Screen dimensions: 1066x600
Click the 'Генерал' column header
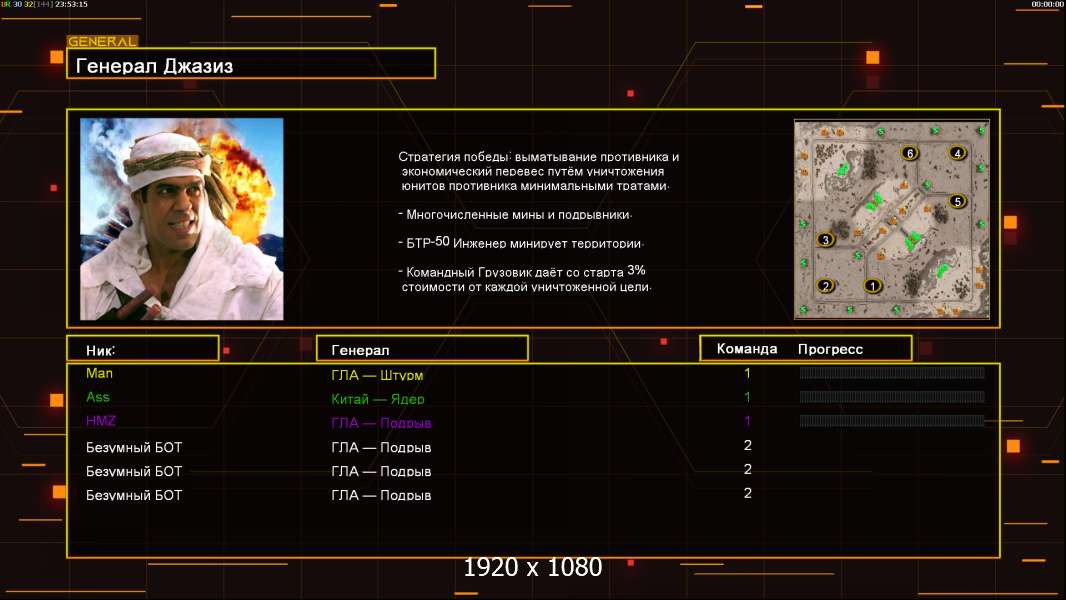(422, 349)
